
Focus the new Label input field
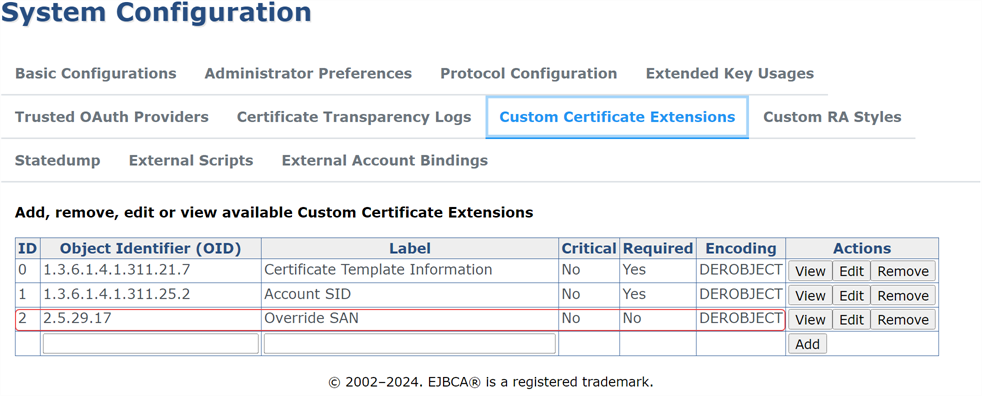[410, 343]
